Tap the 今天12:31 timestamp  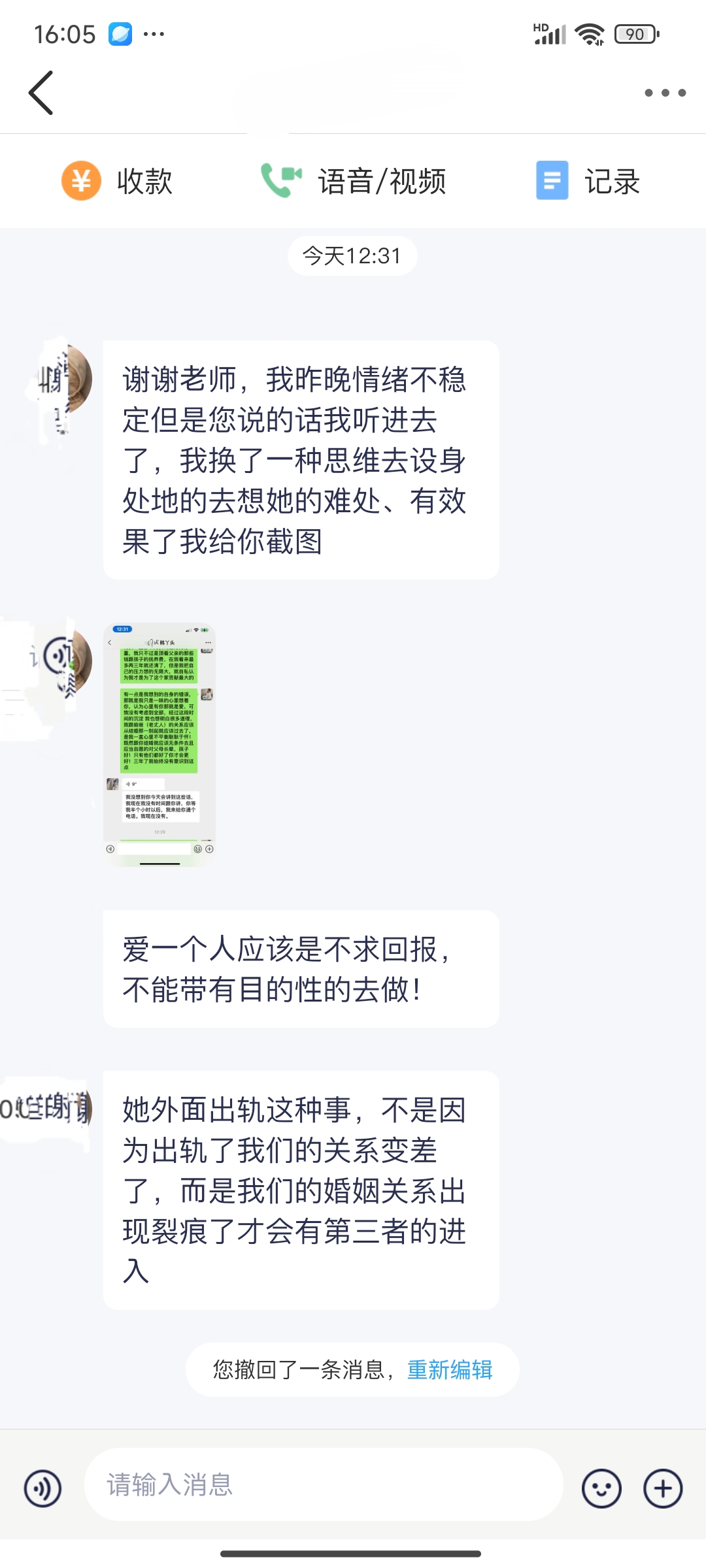tap(352, 255)
